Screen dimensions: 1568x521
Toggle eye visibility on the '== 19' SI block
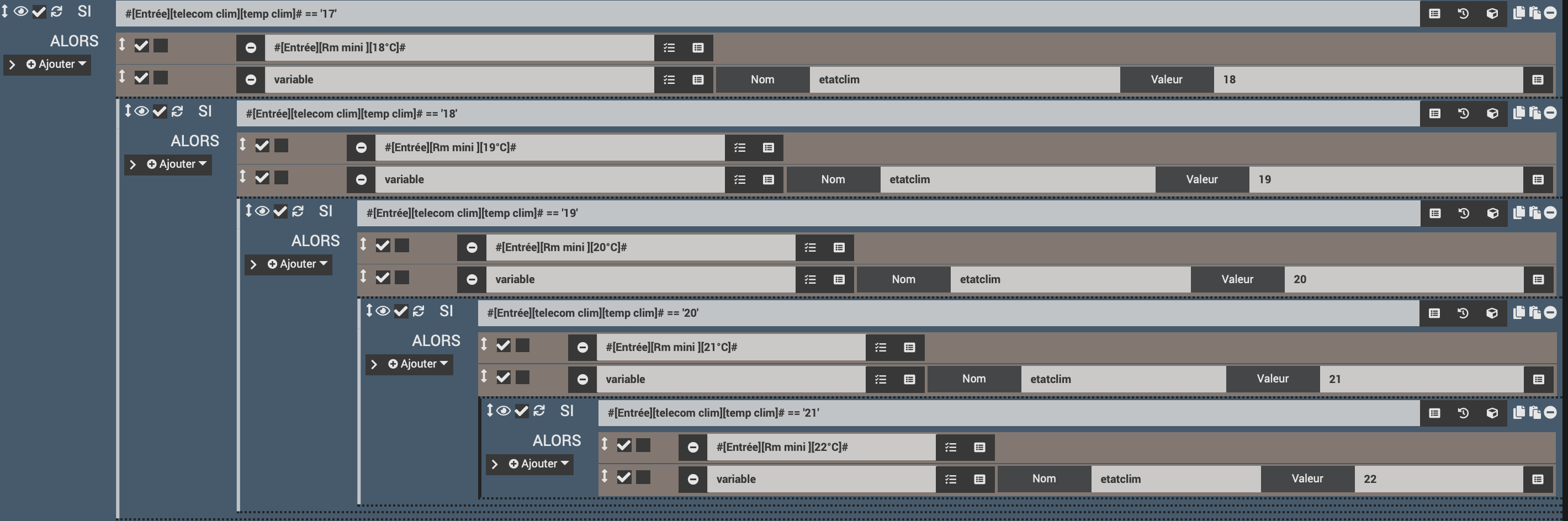coord(262,211)
